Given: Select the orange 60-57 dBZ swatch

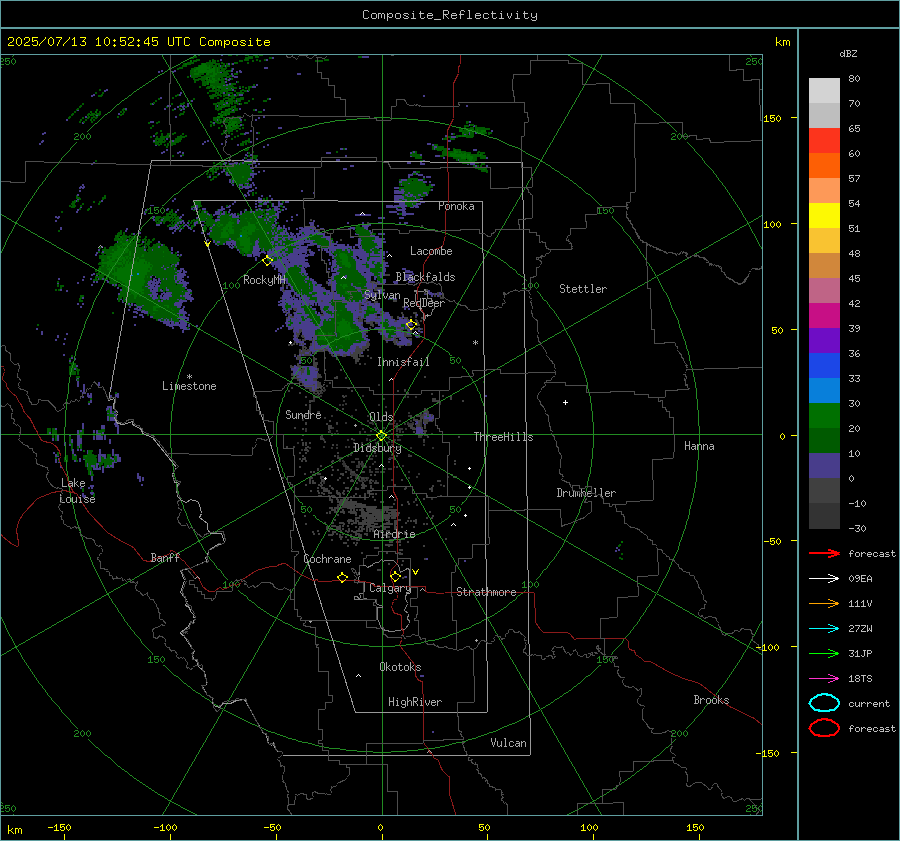Looking at the screenshot, I should click(x=824, y=166).
